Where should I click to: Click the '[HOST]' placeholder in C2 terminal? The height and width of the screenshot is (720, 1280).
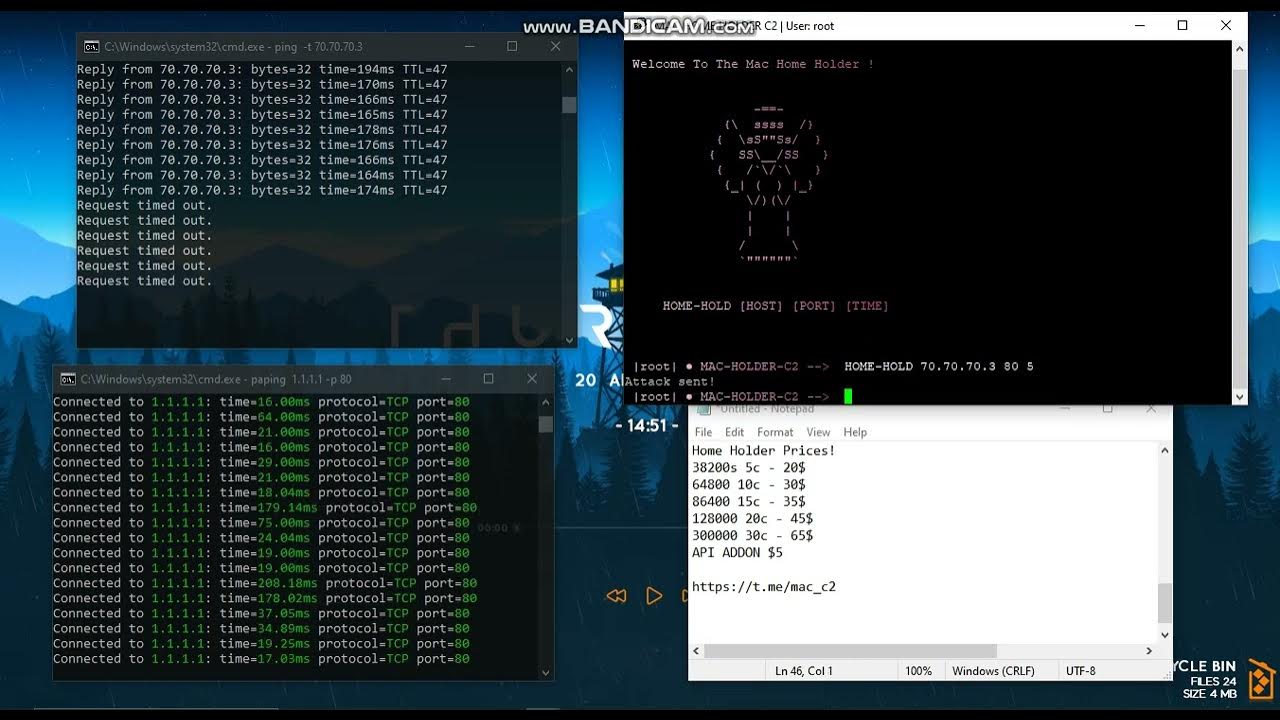tap(761, 306)
